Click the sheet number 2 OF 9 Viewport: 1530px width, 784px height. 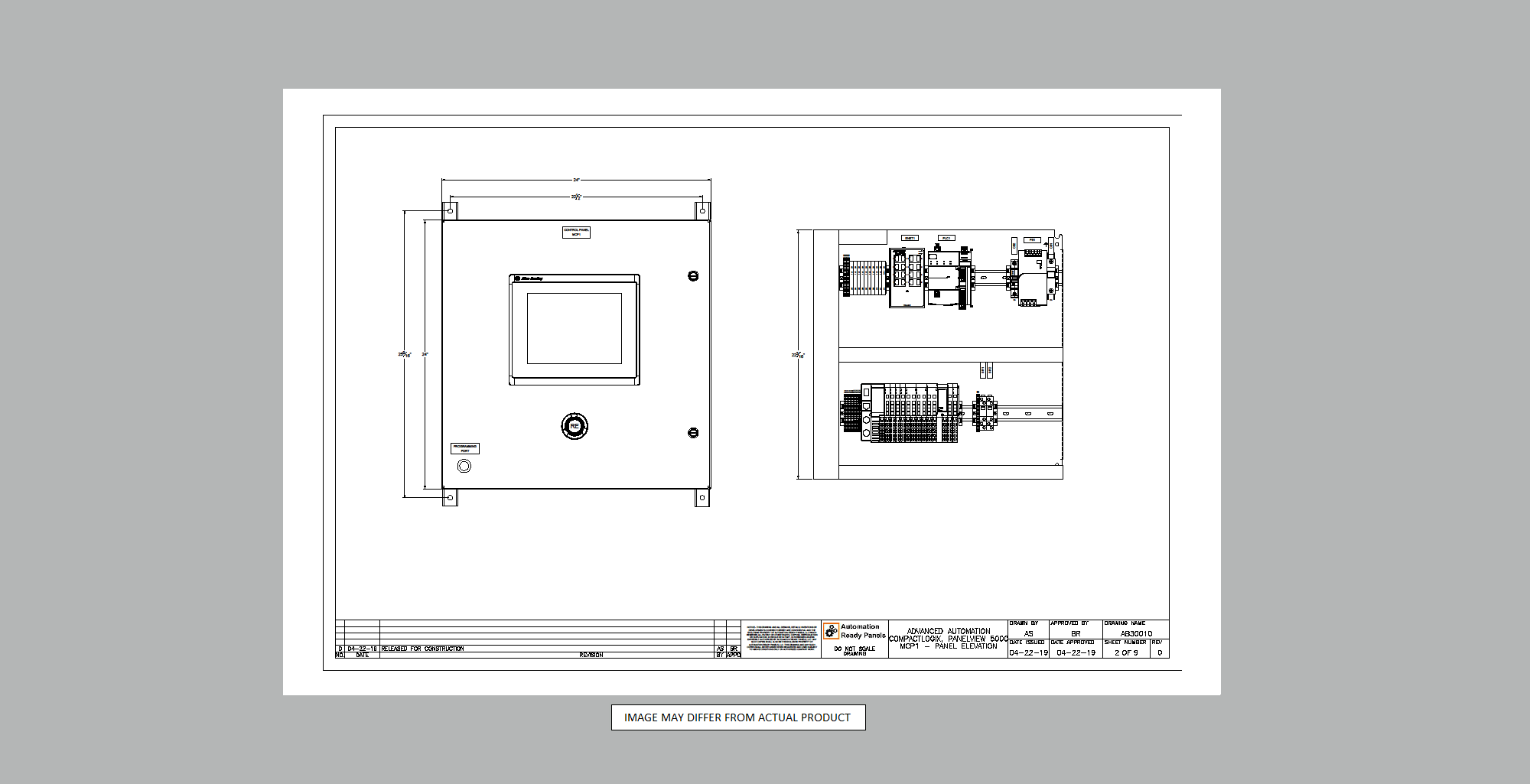pos(1126,652)
